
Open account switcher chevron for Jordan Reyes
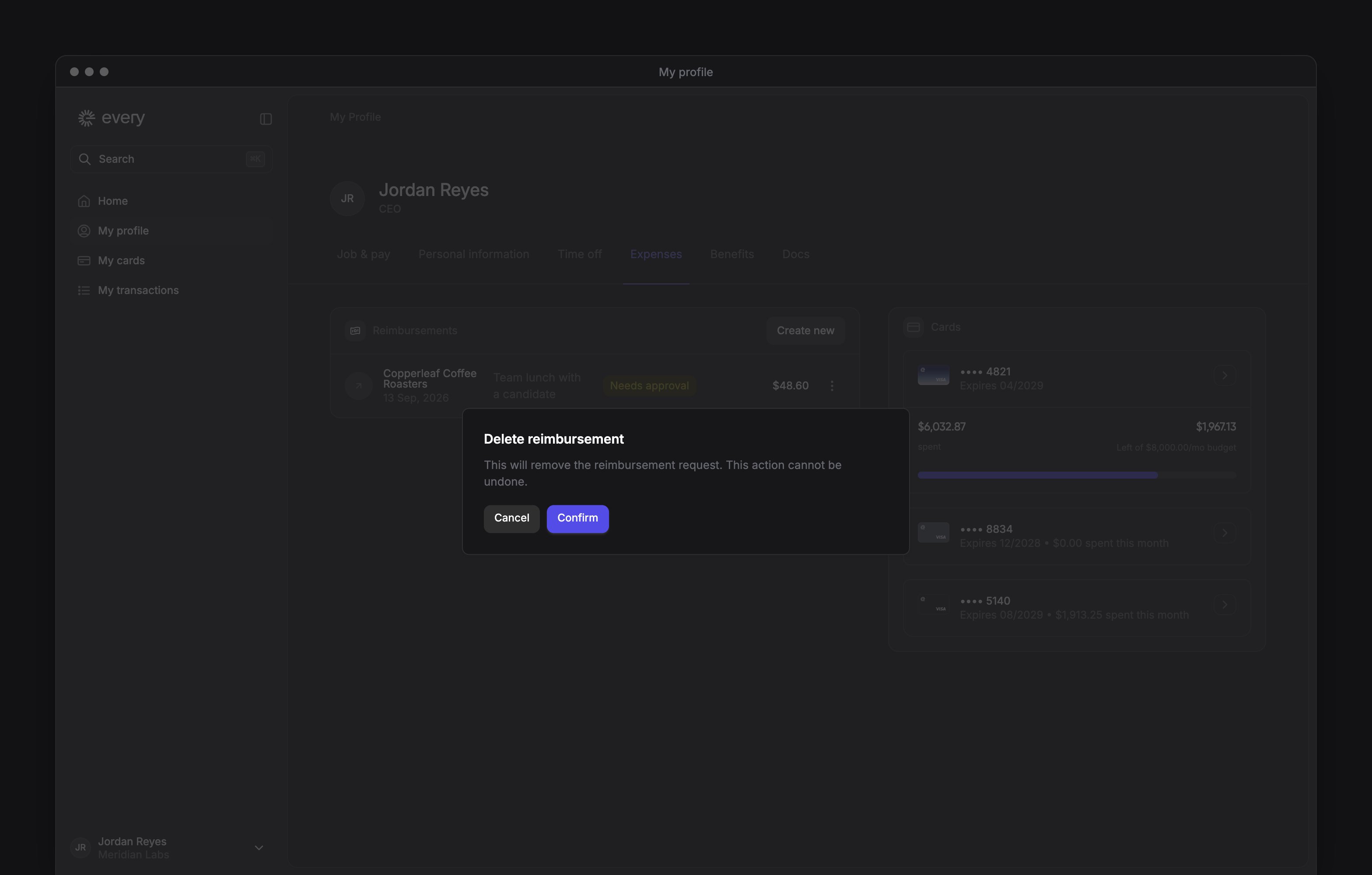(259, 848)
